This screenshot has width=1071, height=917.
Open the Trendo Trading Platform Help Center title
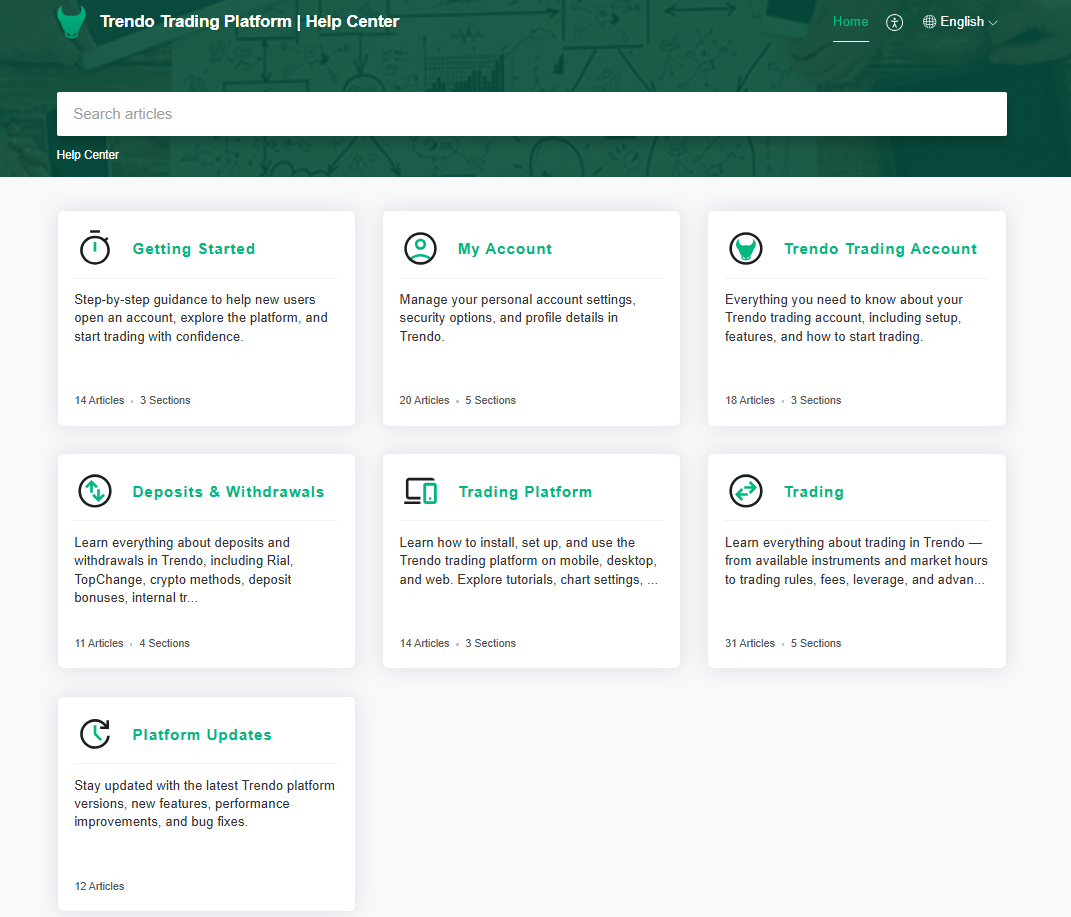249,22
